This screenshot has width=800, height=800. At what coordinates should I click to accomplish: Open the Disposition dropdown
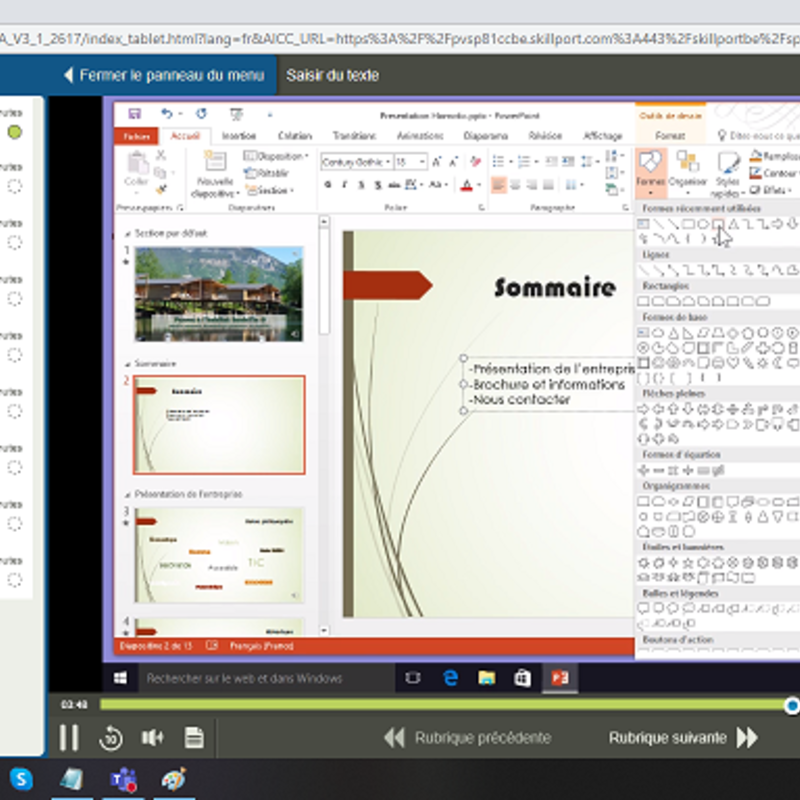coord(276,156)
